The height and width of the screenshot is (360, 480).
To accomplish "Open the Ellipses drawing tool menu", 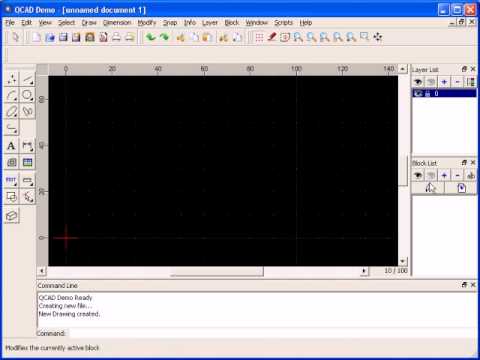I will click(12, 111).
